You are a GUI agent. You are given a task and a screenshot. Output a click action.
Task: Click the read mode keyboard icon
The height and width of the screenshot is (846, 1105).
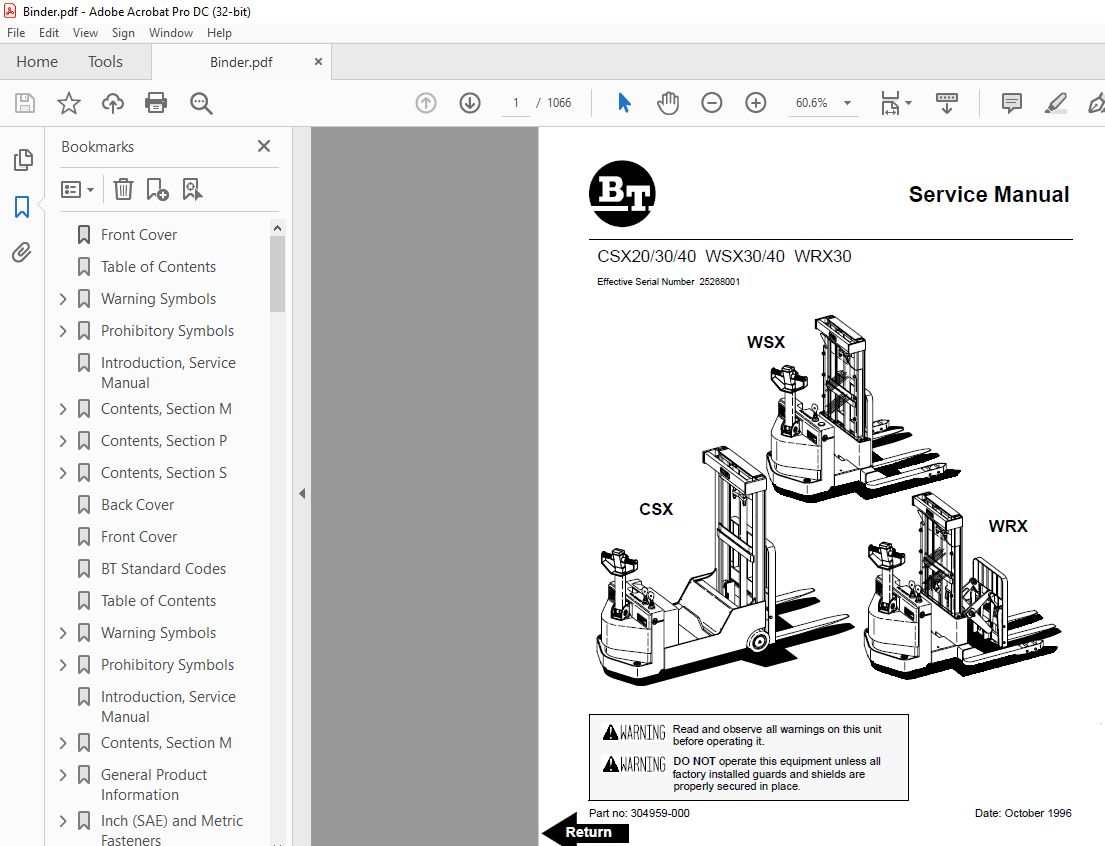click(x=946, y=103)
